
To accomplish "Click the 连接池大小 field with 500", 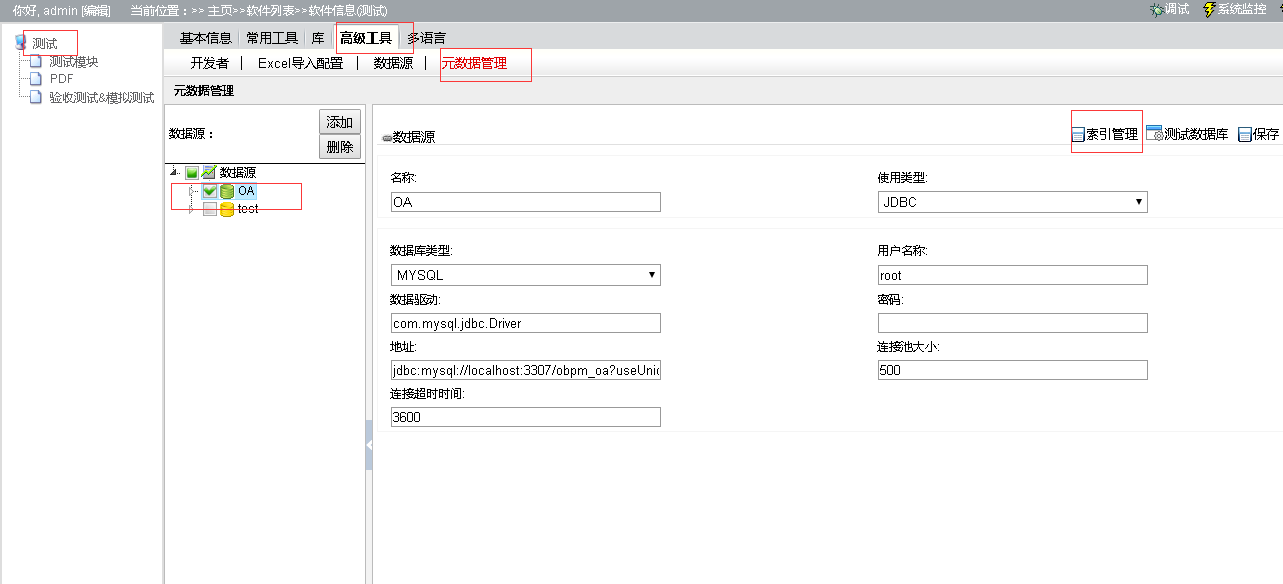I will 1012,371.
